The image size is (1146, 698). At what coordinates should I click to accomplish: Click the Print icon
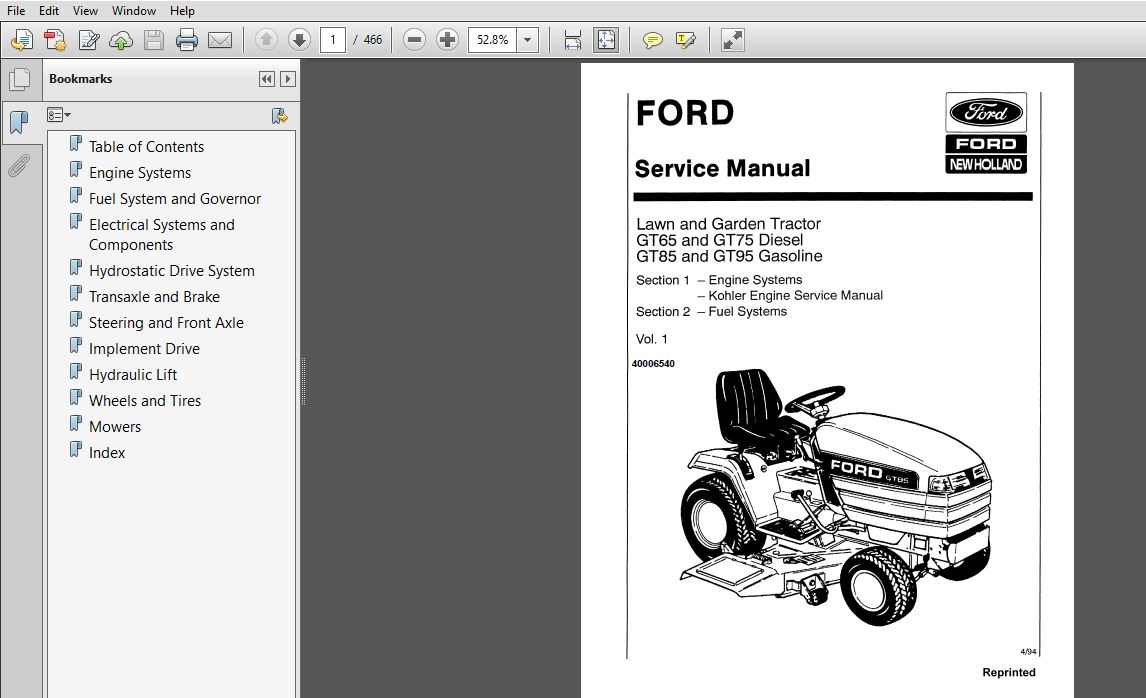tap(186, 39)
